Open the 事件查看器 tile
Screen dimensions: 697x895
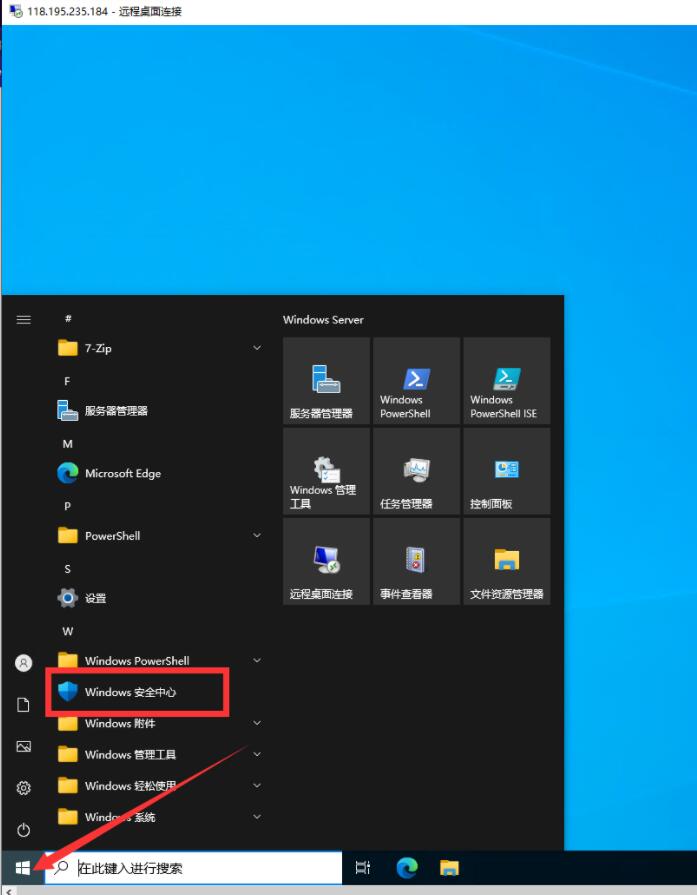tap(417, 561)
